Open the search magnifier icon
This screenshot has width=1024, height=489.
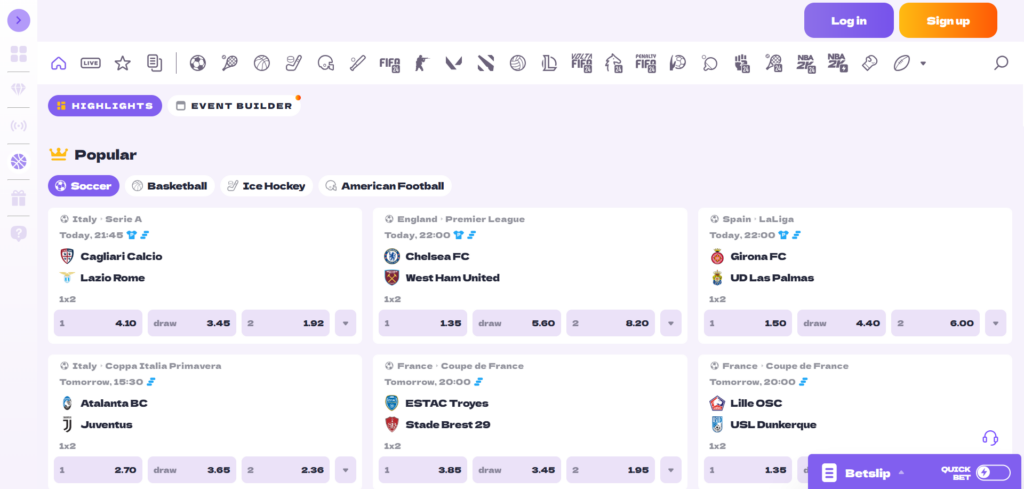(1000, 63)
